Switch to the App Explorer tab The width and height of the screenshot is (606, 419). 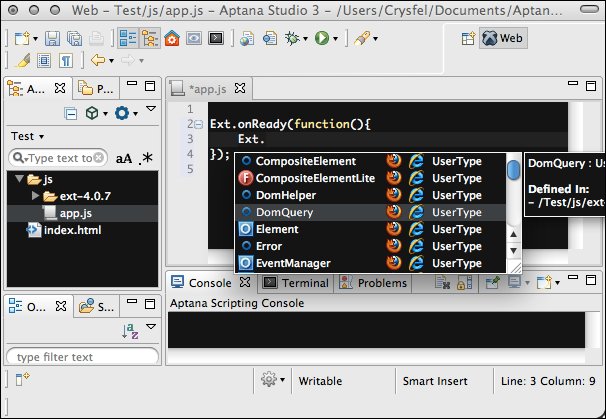click(36, 89)
